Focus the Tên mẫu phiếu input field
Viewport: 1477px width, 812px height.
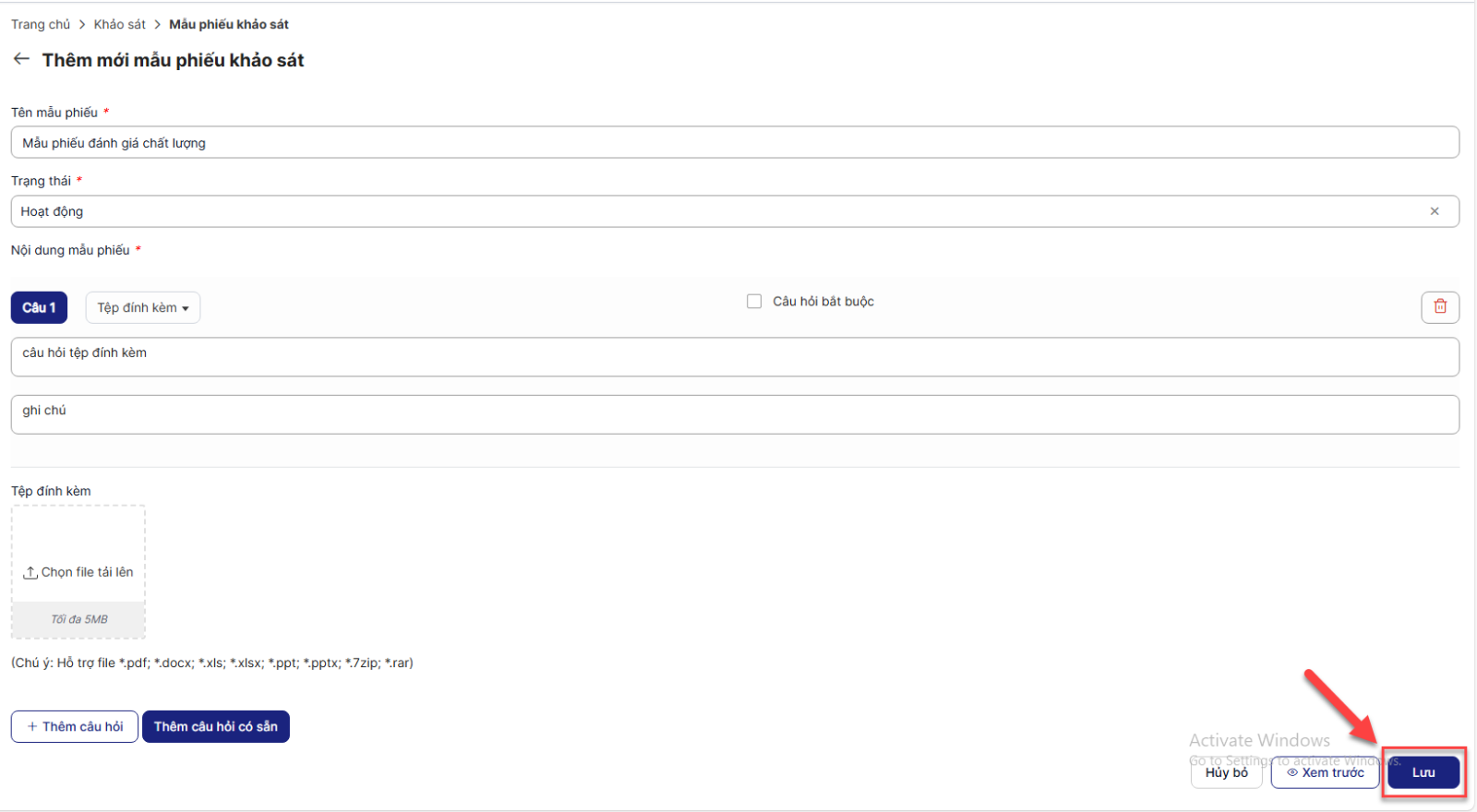pos(734,143)
